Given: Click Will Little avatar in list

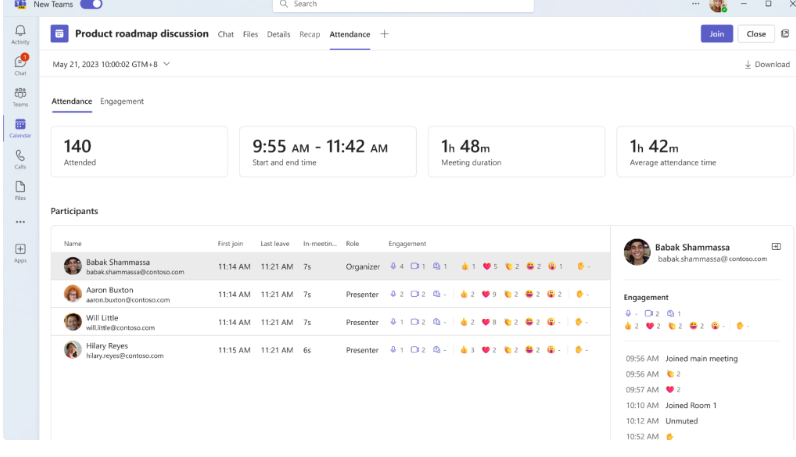Looking at the screenshot, I should point(73,321).
